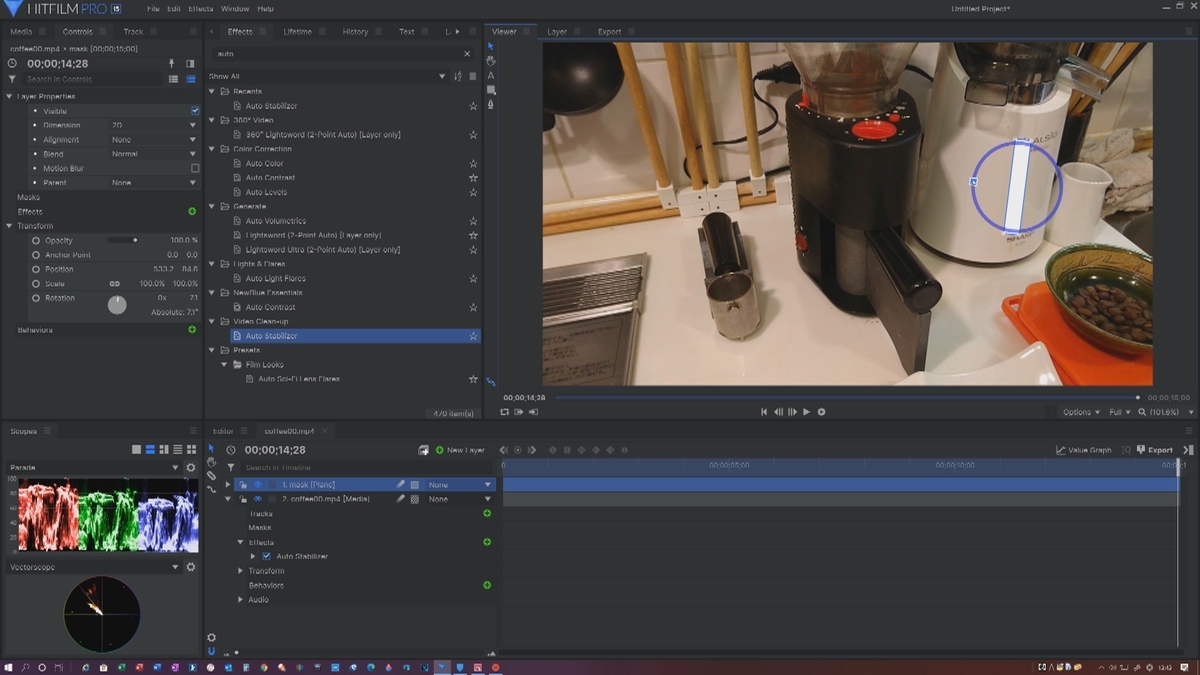Collapse the Color Correction effects folder

[212, 149]
